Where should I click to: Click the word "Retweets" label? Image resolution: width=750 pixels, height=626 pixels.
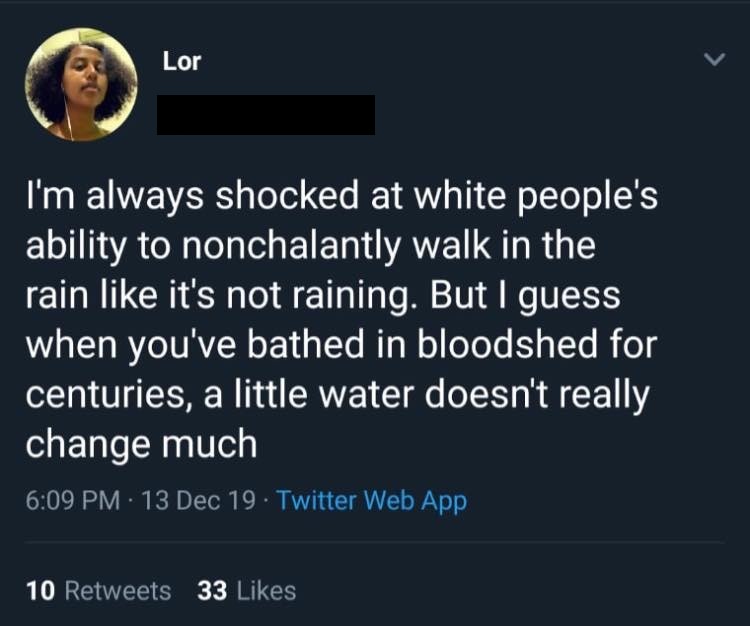[117, 591]
